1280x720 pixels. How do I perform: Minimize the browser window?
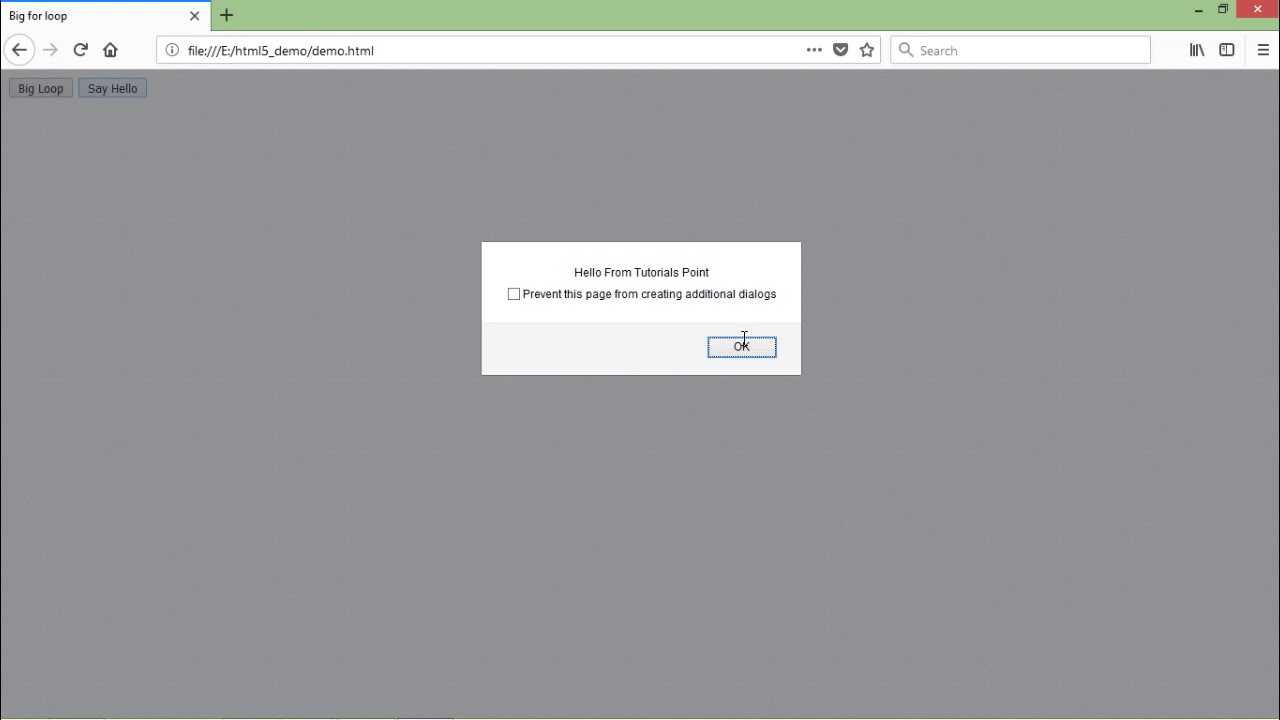(1198, 10)
